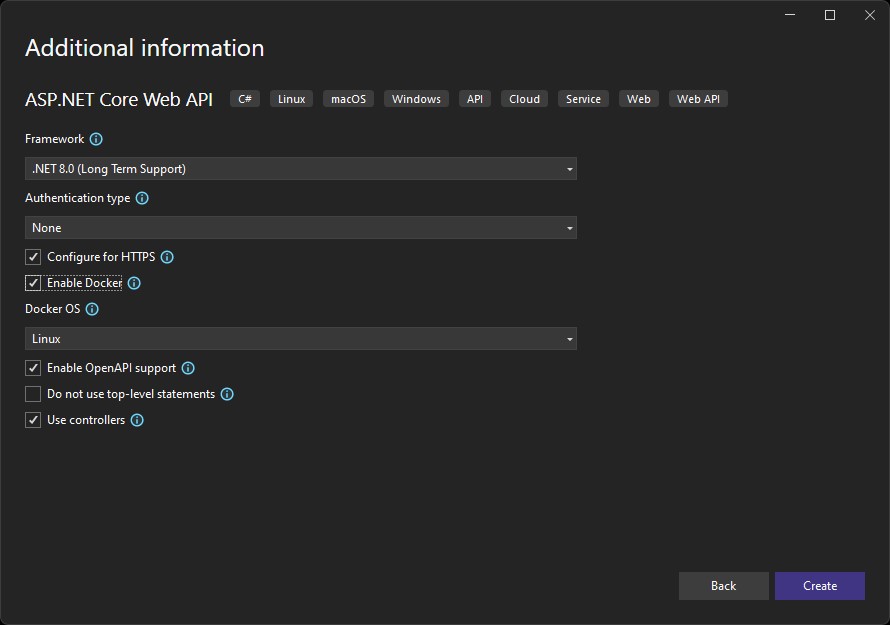Open the Docker OS dropdown (Linux)
The width and height of the screenshot is (890, 625).
pos(301,338)
